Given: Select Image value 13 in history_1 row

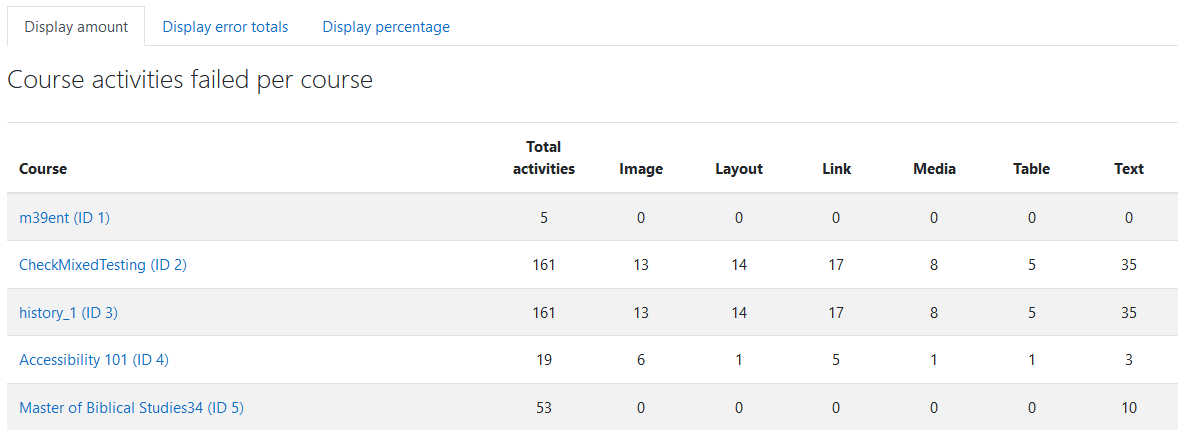Looking at the screenshot, I should (x=641, y=313).
